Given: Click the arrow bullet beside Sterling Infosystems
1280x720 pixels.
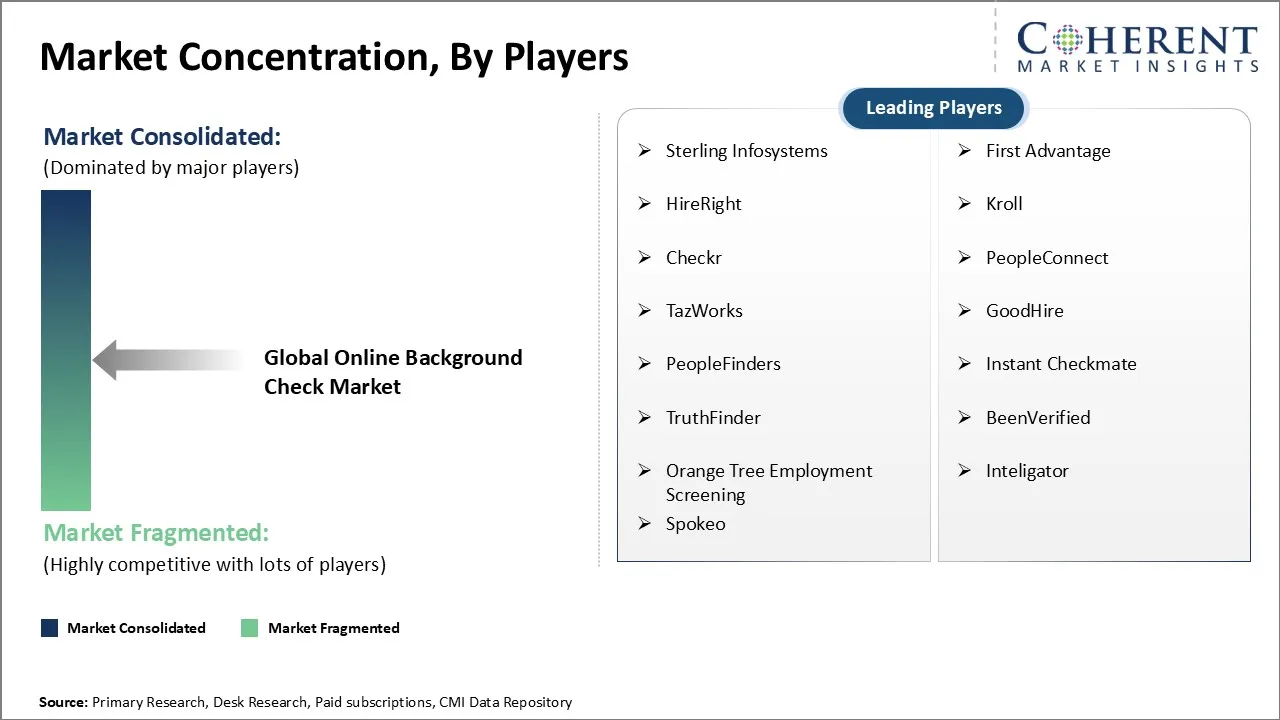Looking at the screenshot, I should click(x=645, y=151).
